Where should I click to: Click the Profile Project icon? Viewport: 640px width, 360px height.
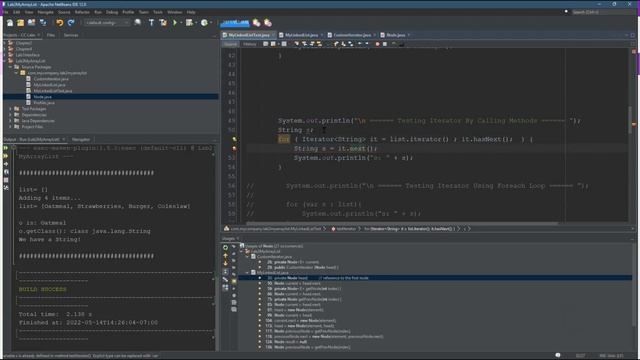204,23
